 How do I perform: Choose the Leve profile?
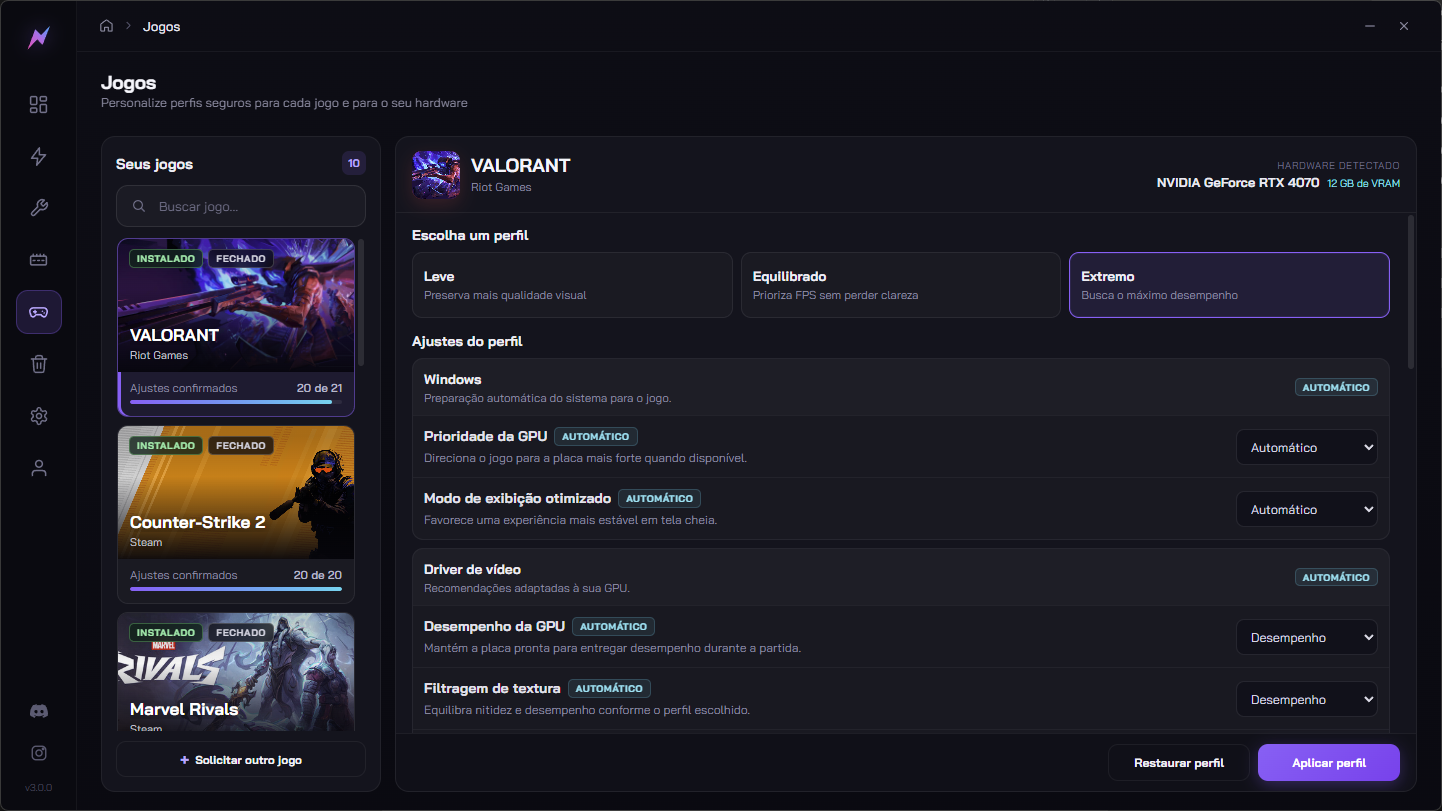572,285
